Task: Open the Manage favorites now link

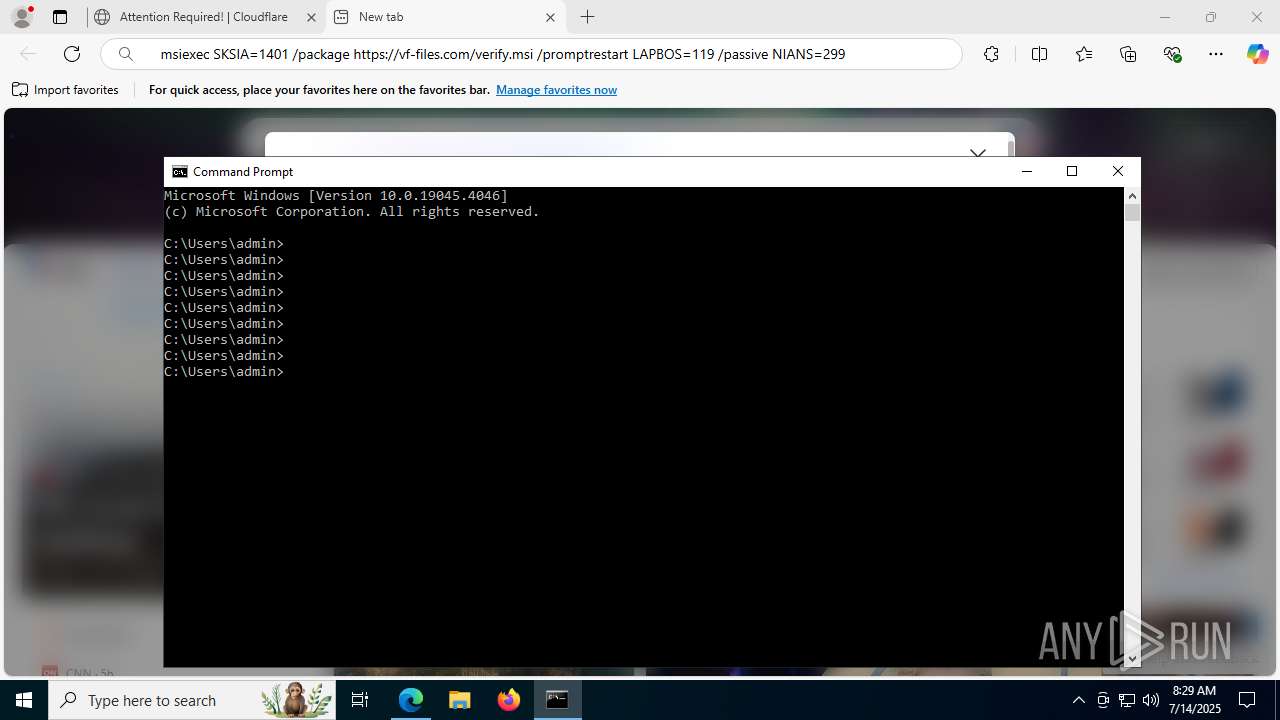Action: pyautogui.click(x=556, y=90)
